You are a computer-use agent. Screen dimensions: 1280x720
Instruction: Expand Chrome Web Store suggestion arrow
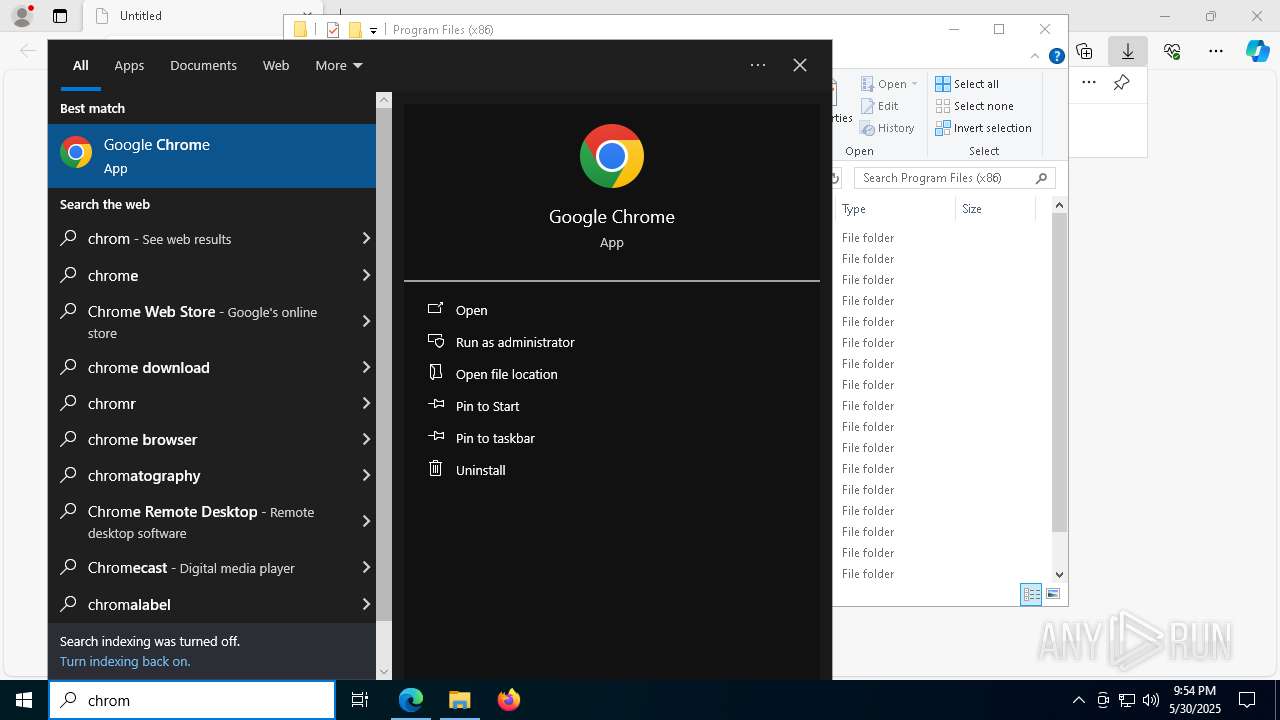tap(366, 321)
